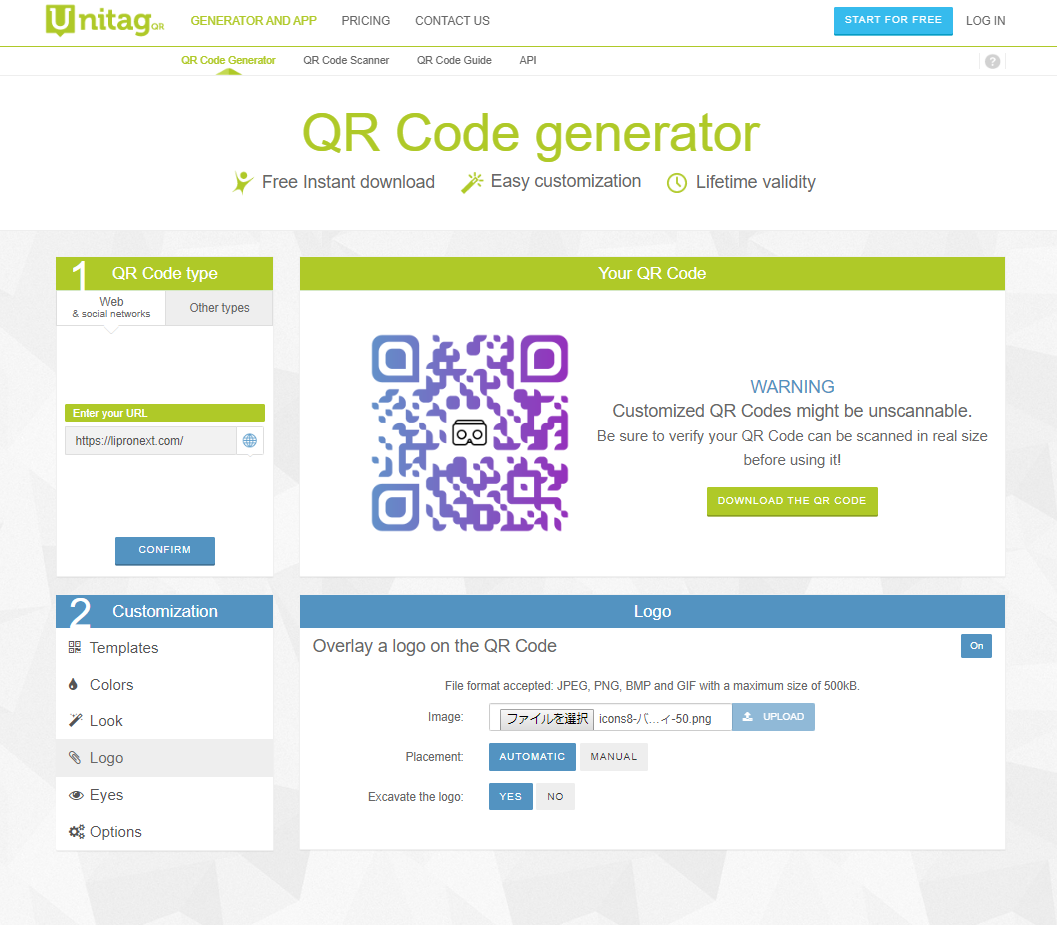Select Automatic placement
This screenshot has width=1057, height=925.
coord(532,756)
